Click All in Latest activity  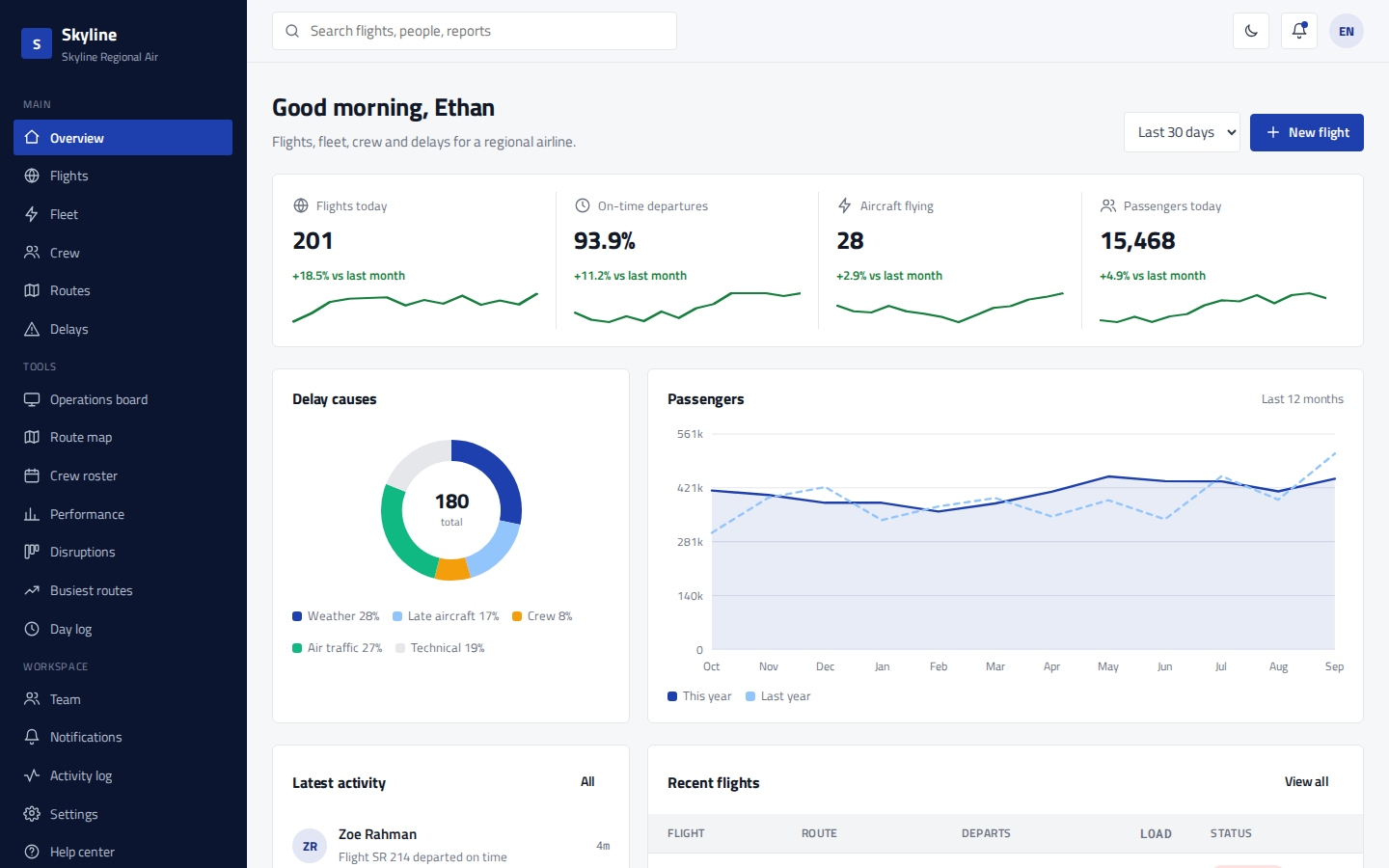587,782
